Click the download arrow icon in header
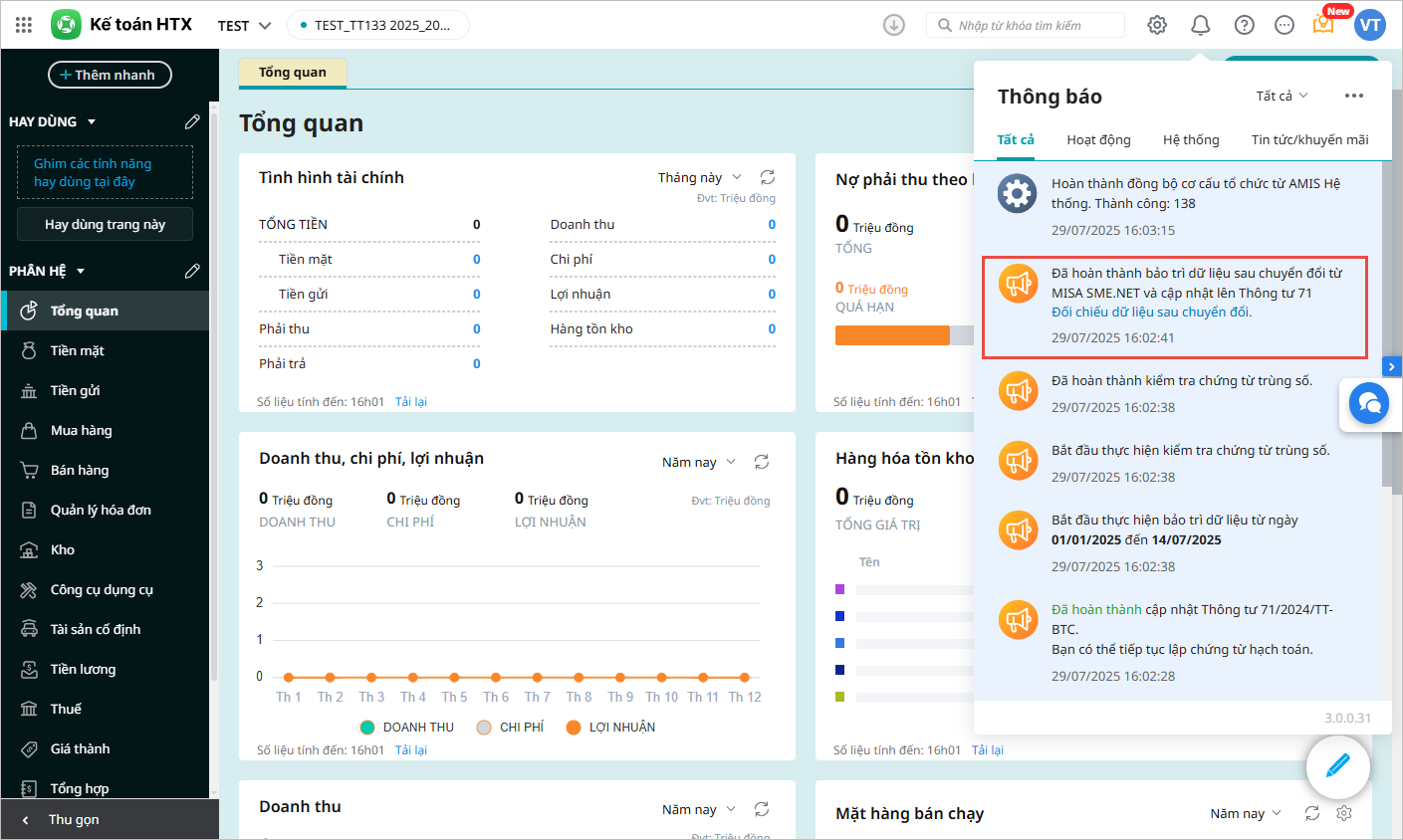 (893, 25)
